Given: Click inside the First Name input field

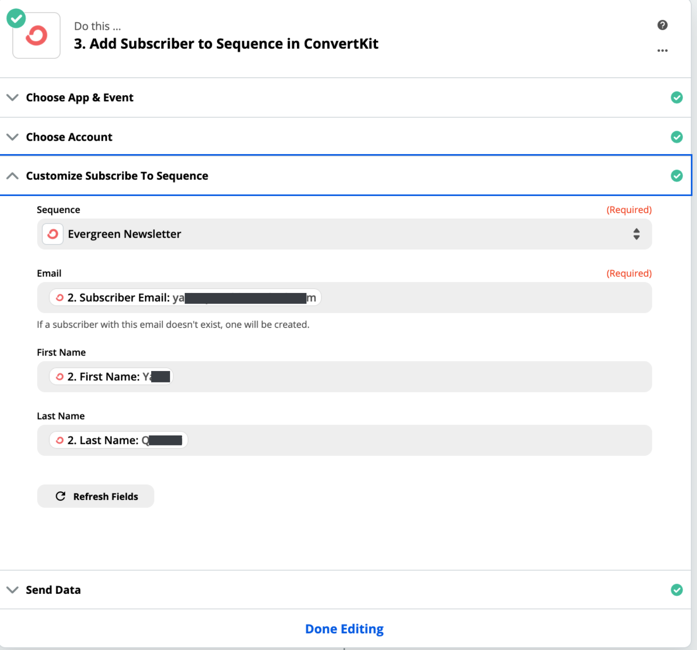Looking at the screenshot, I should (344, 377).
